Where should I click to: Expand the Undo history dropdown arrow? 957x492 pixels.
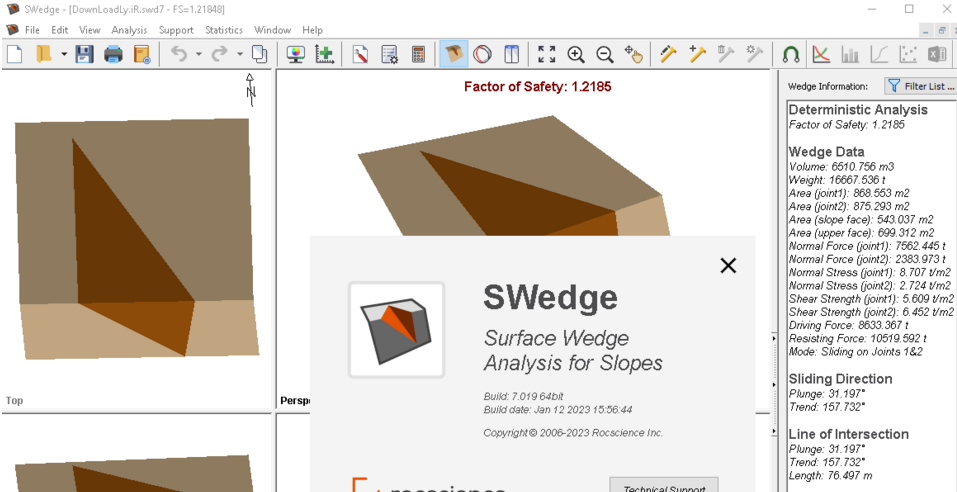[x=198, y=54]
